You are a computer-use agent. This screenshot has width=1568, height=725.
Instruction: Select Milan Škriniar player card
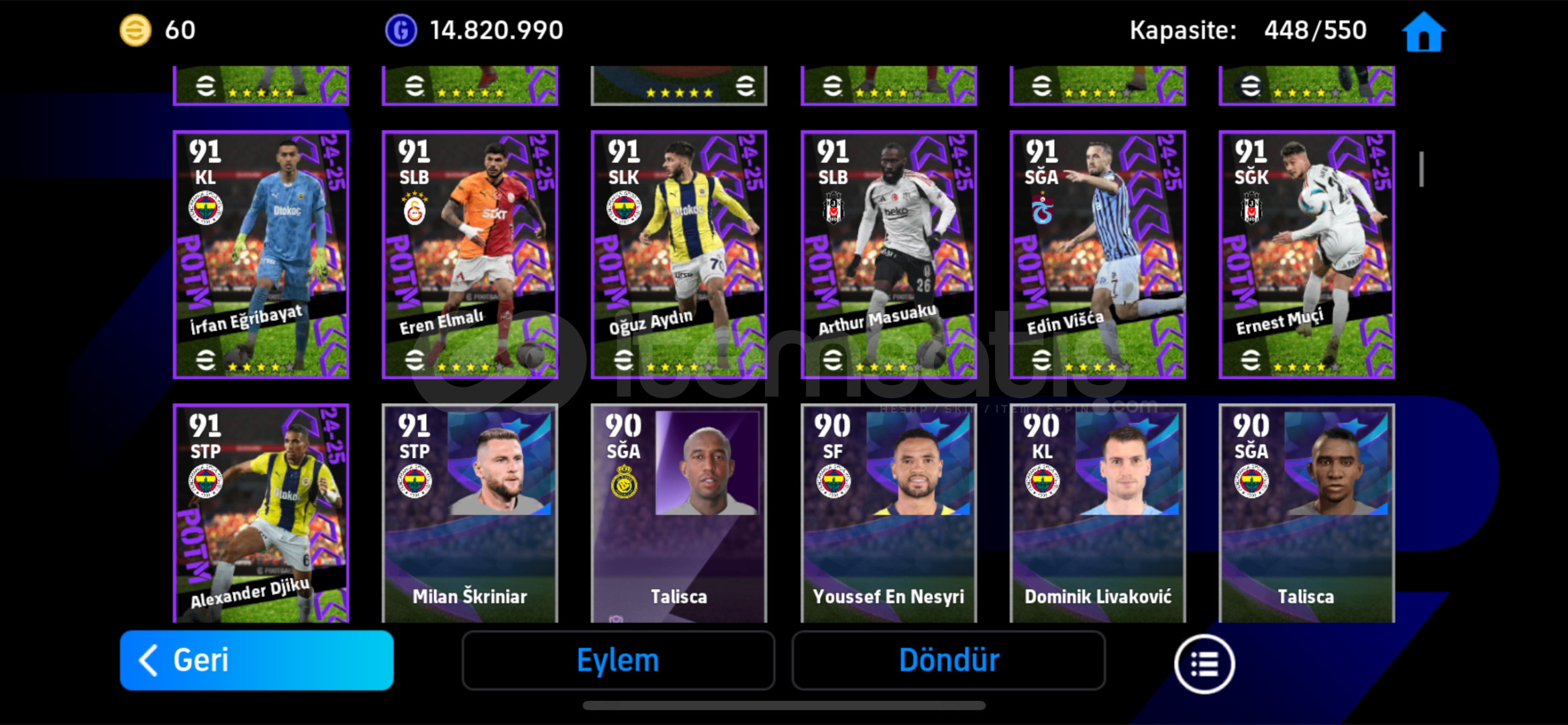coord(470,514)
